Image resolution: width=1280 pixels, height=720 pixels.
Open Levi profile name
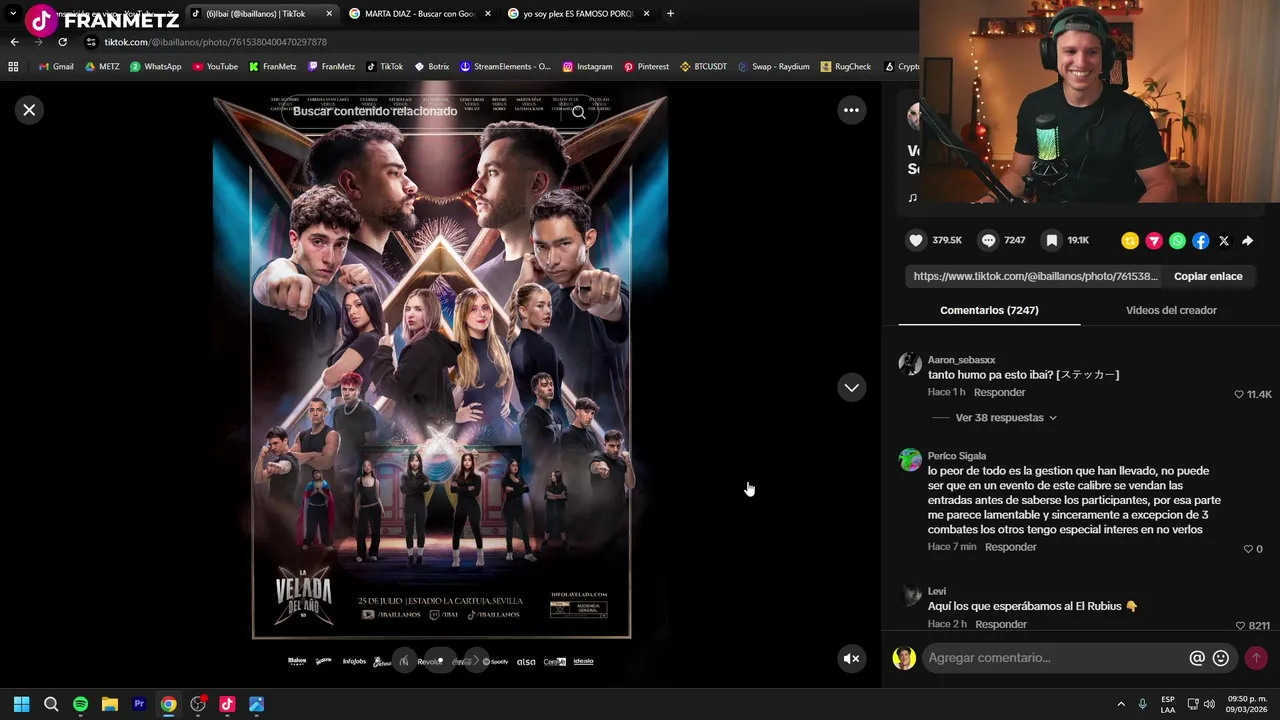pyautogui.click(x=937, y=591)
